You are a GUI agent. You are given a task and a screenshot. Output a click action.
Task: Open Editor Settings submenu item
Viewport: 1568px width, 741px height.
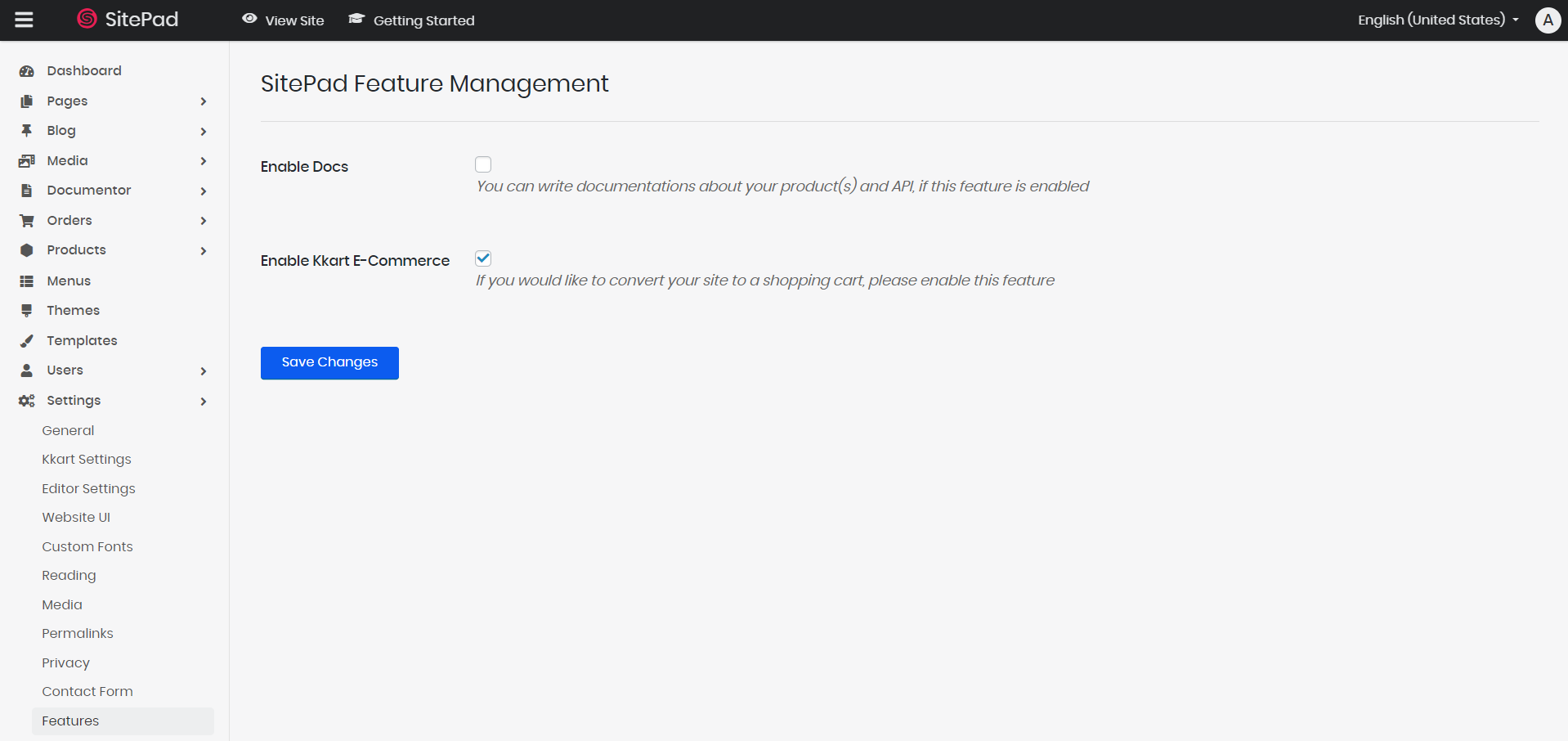click(88, 488)
